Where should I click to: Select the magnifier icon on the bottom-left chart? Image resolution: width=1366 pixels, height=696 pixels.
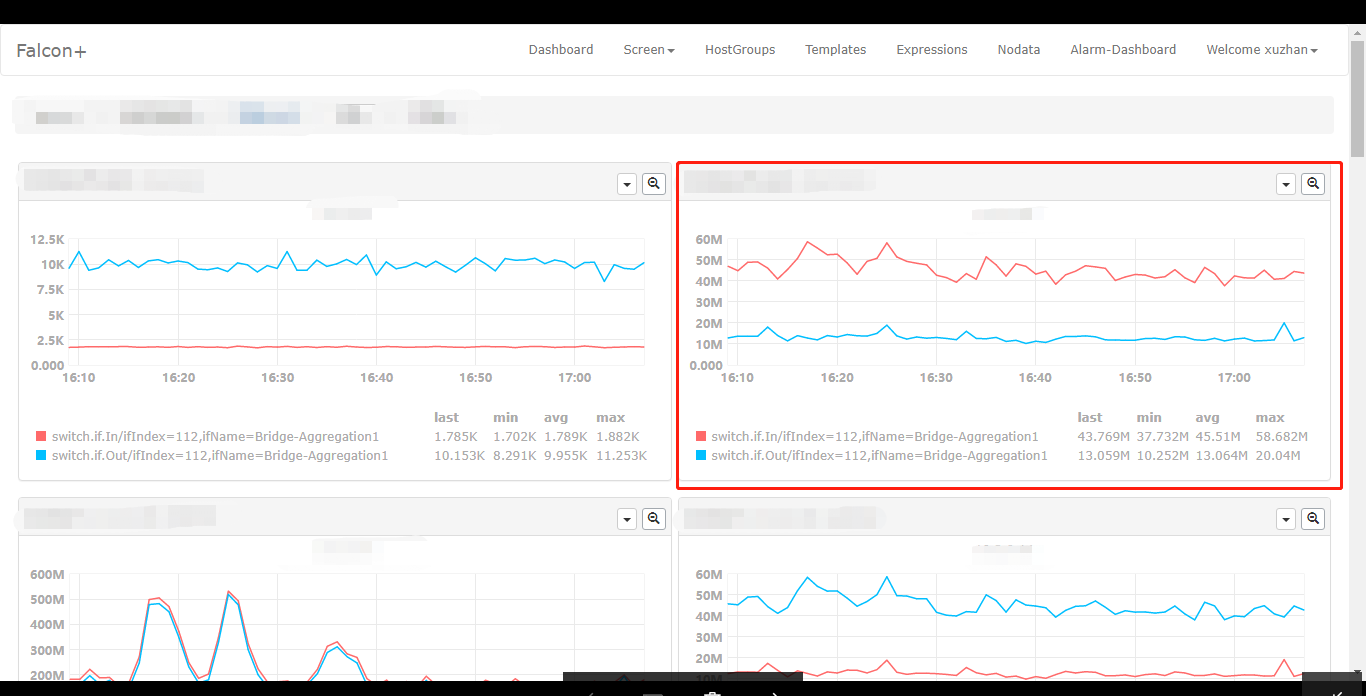pyautogui.click(x=653, y=519)
